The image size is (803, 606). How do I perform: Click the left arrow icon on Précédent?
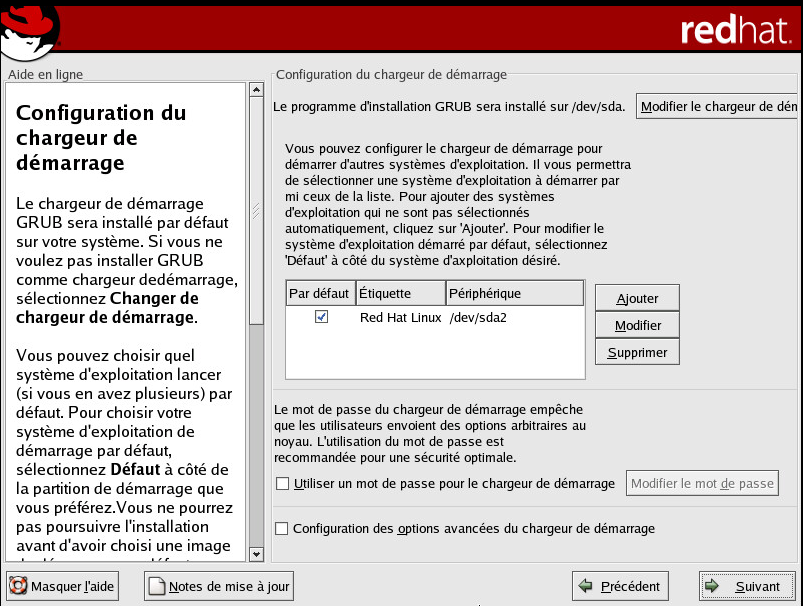coord(585,586)
